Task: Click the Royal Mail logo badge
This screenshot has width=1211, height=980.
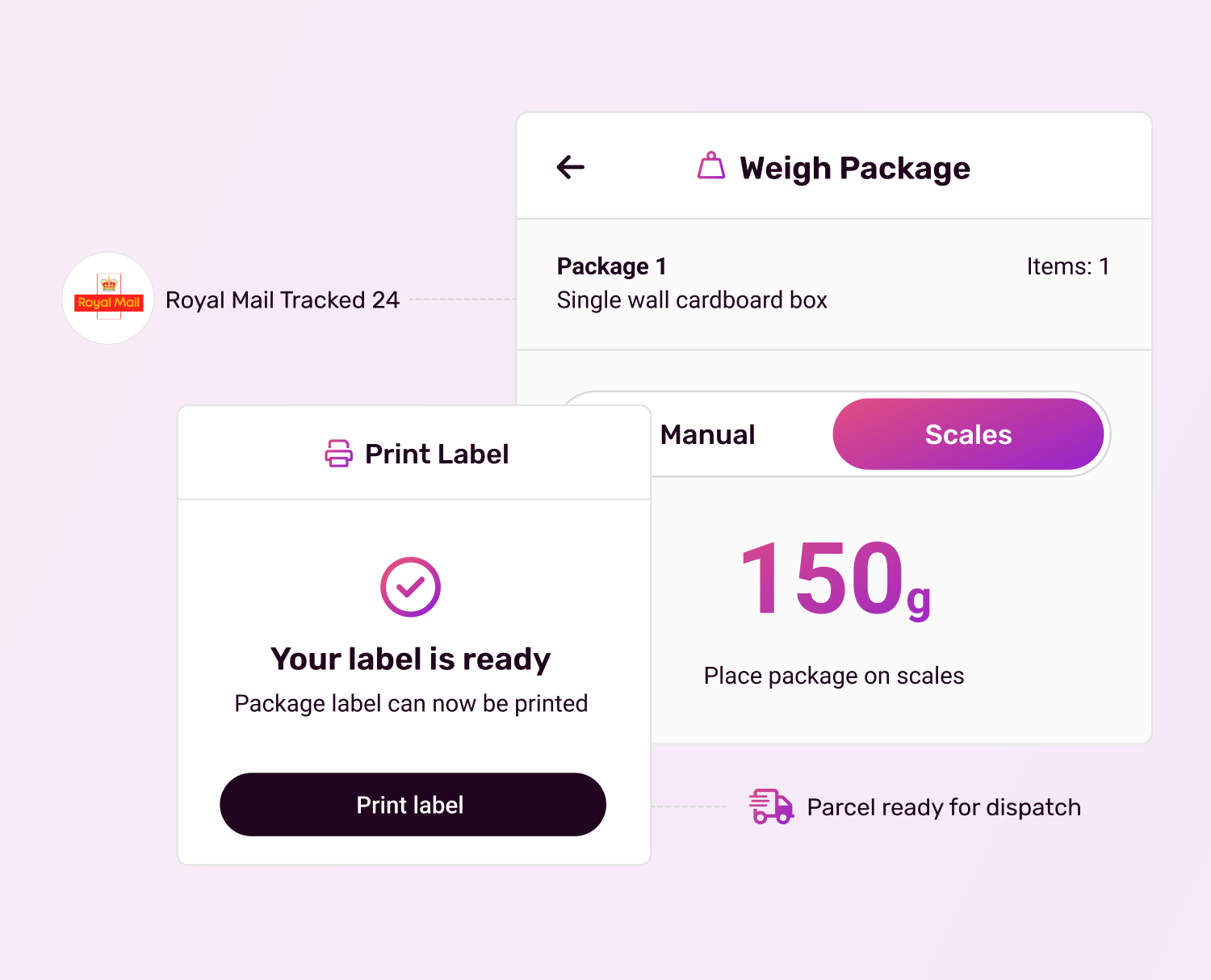Action: (x=108, y=299)
